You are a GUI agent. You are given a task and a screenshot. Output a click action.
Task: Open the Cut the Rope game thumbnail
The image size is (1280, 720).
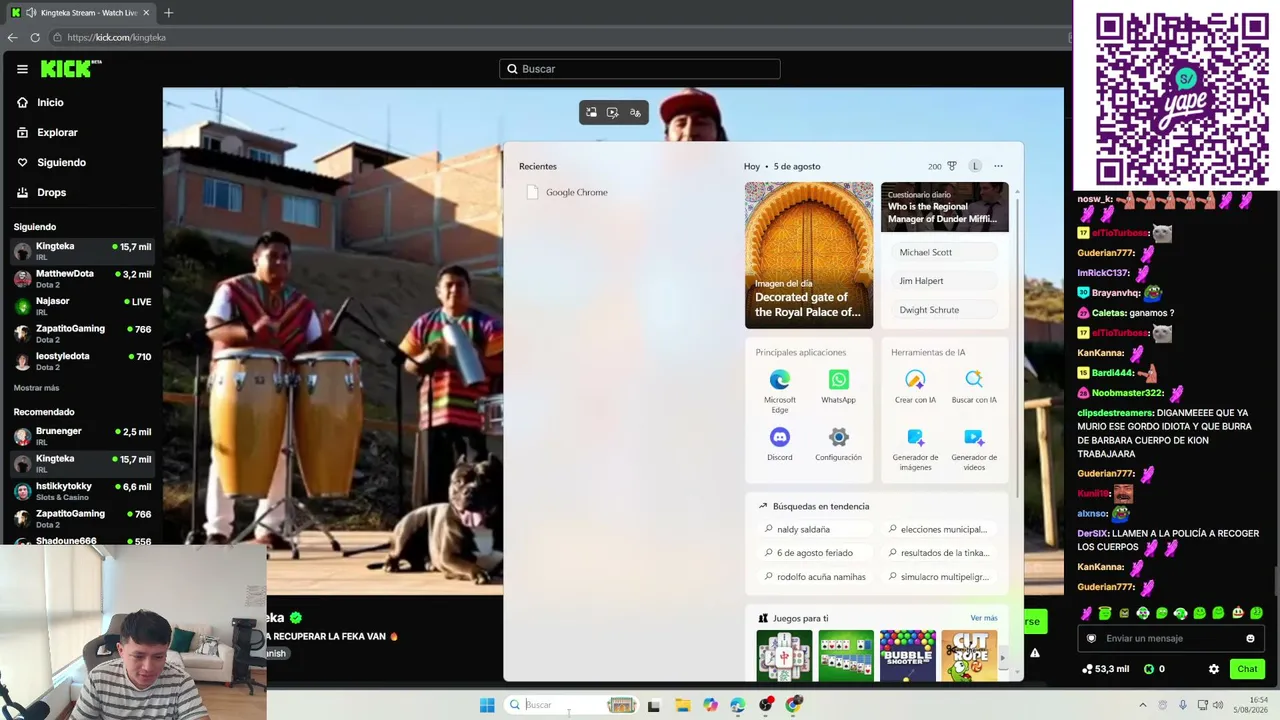(x=969, y=656)
